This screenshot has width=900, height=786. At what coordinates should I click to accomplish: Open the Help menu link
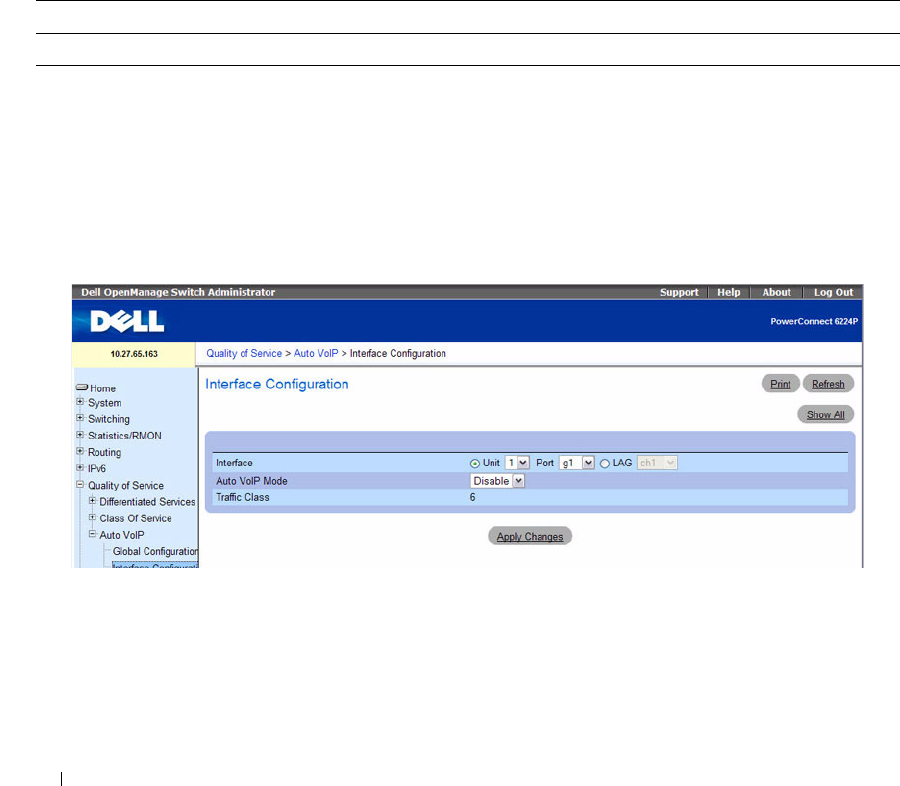pyautogui.click(x=728, y=292)
